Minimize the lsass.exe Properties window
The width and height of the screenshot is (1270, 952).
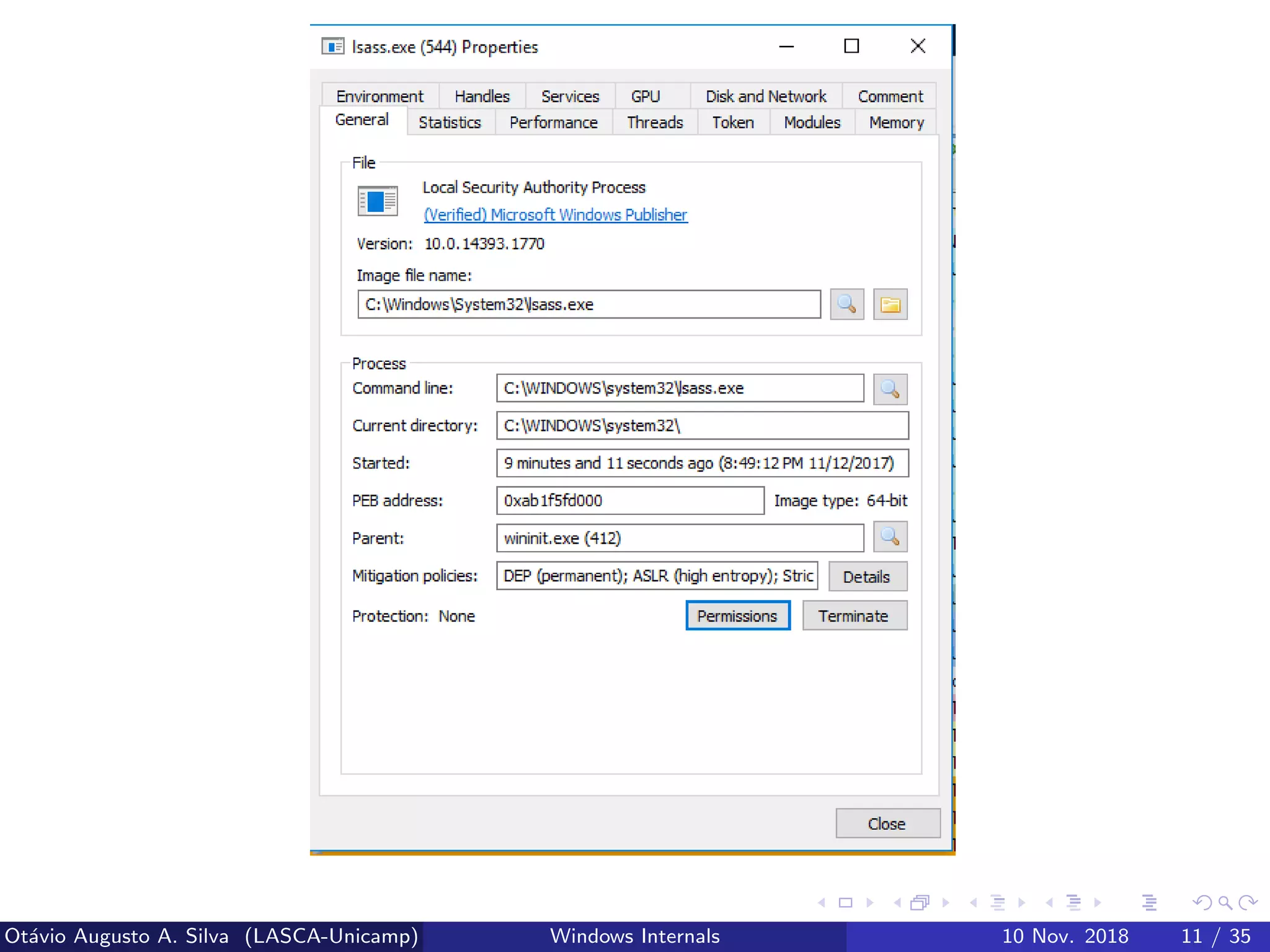[786, 46]
